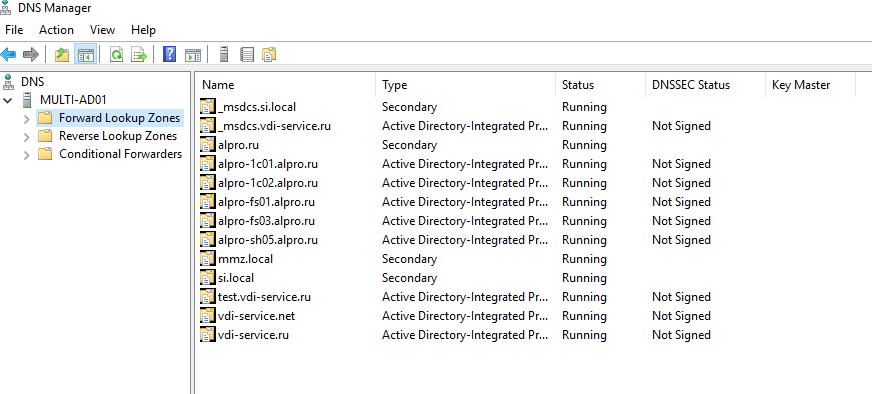Sort by the DNSSEC Status column header
This screenshot has height=394, width=872.
click(705, 85)
